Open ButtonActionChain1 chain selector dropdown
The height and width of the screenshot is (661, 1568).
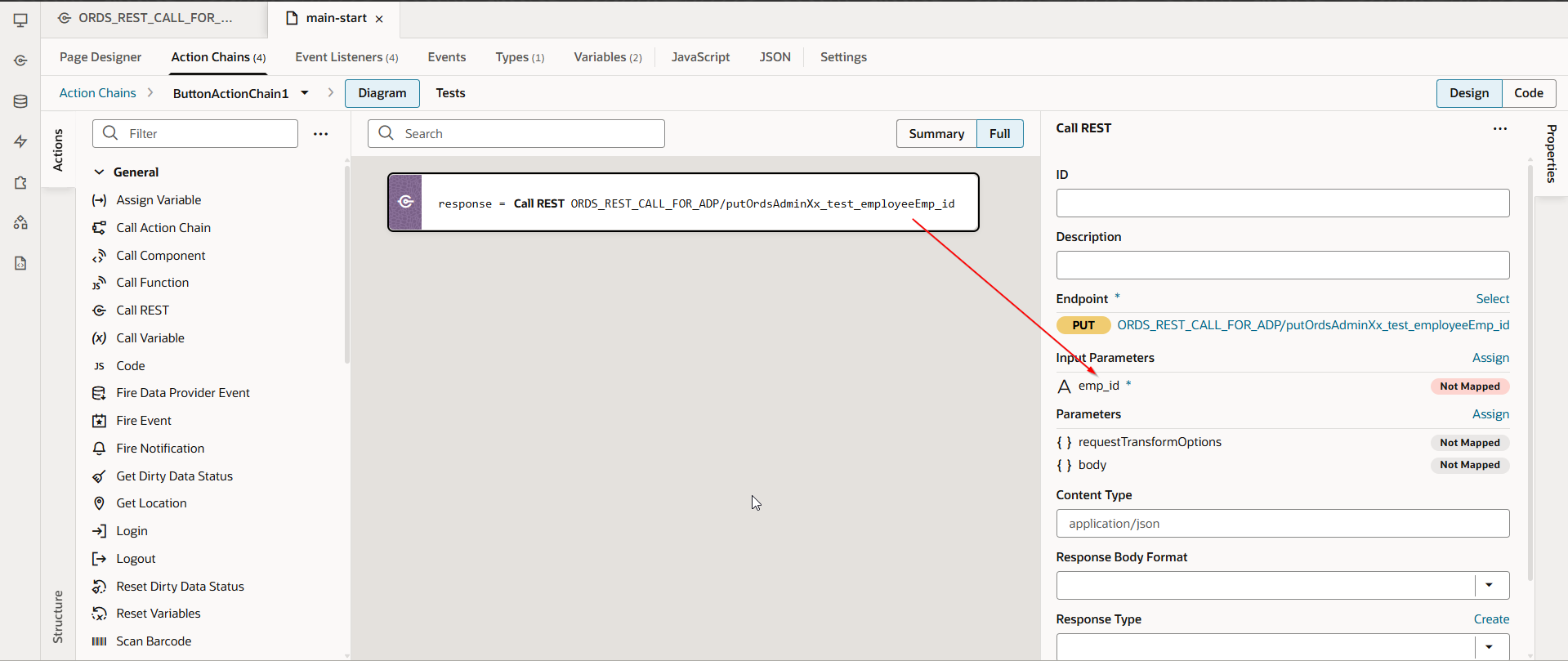[x=305, y=93]
